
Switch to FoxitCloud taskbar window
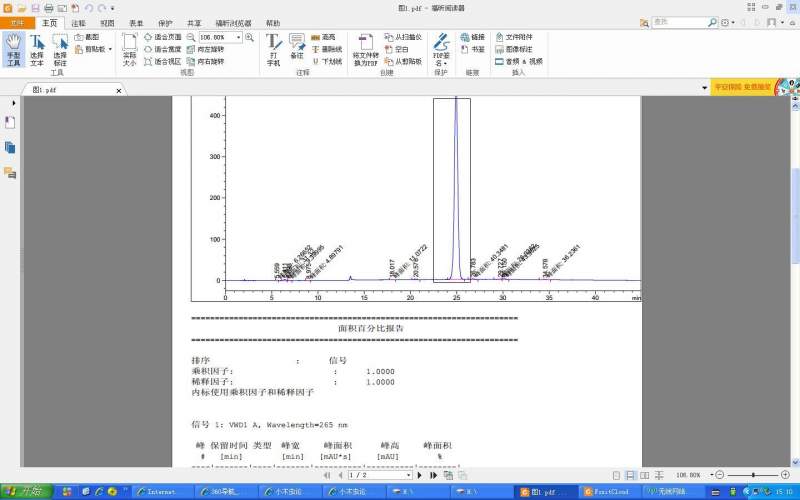610,492
